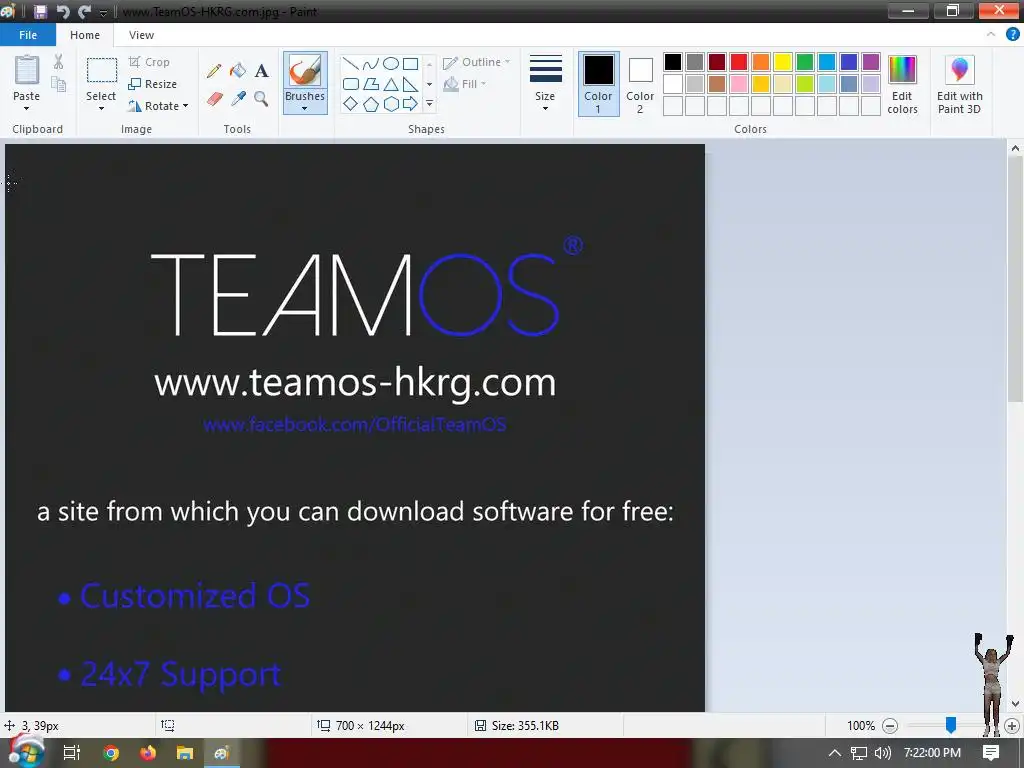Viewport: 1024px width, 768px height.
Task: Pick the yellow color swatch
Action: pyautogui.click(x=783, y=62)
